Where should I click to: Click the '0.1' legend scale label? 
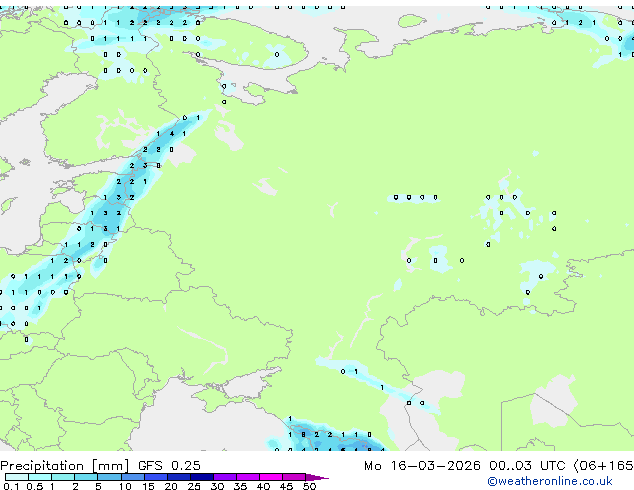(x=11, y=486)
